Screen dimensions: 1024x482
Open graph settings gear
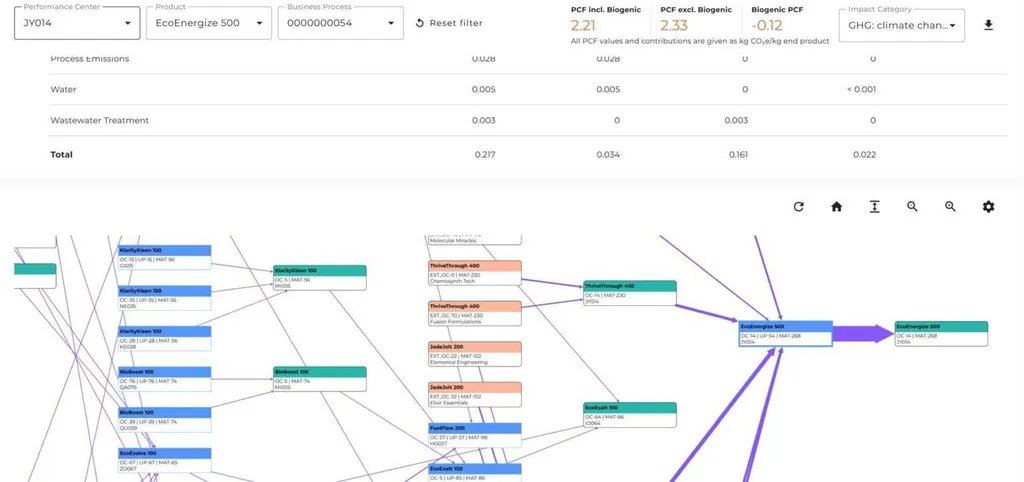(x=988, y=207)
